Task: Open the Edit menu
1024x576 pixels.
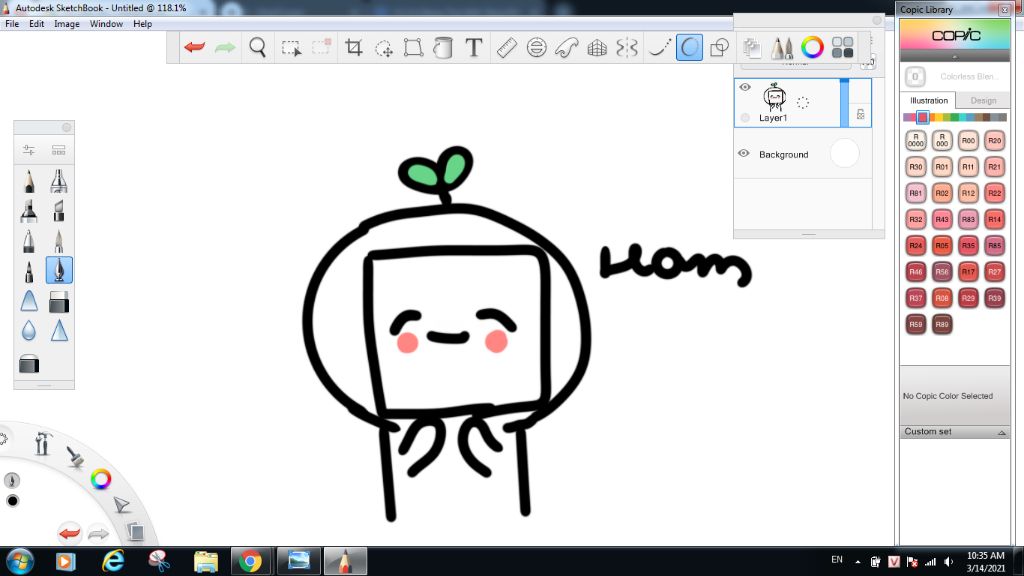Action: coord(37,24)
